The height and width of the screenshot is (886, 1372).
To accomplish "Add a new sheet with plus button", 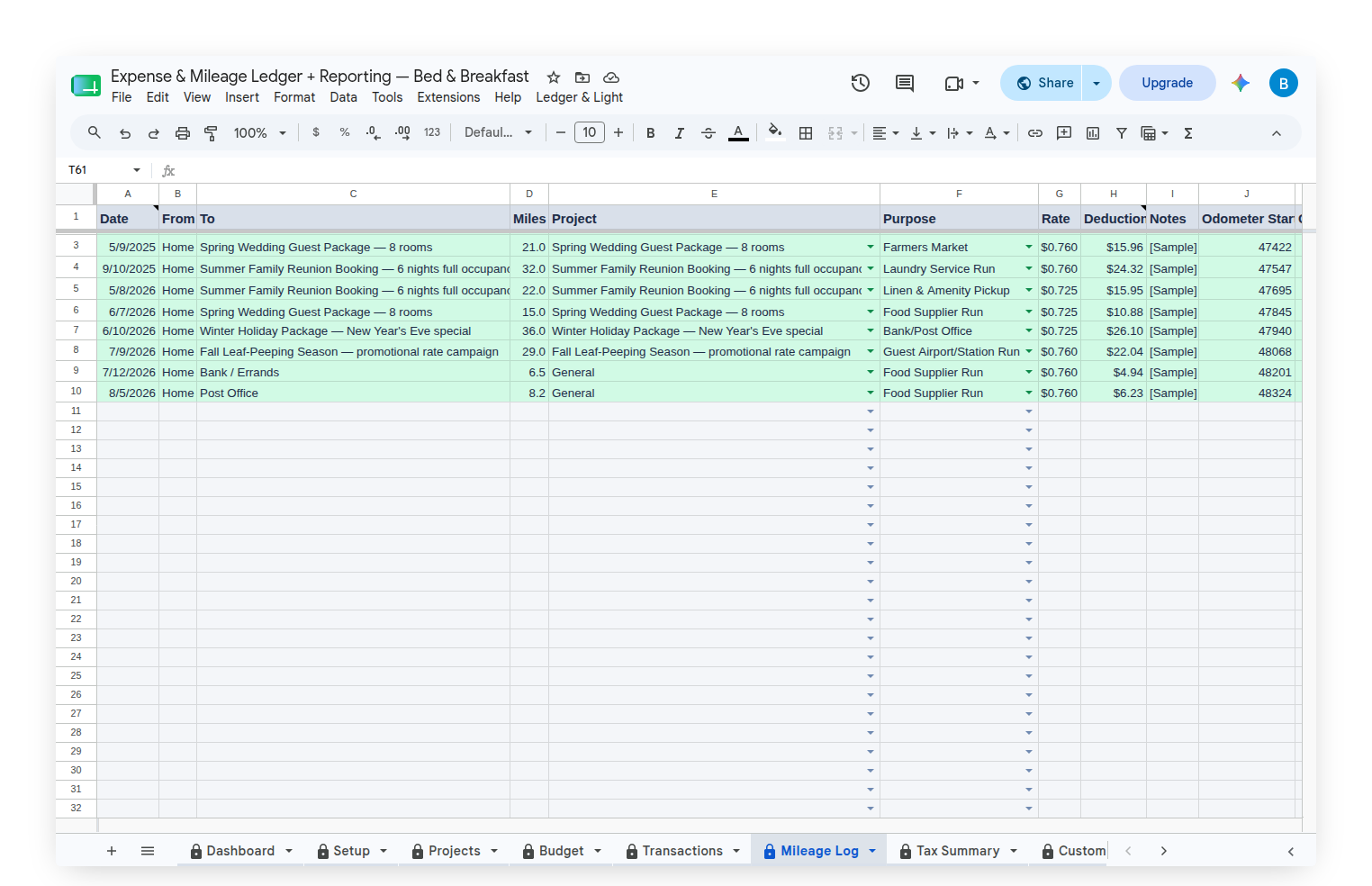I will click(x=112, y=851).
